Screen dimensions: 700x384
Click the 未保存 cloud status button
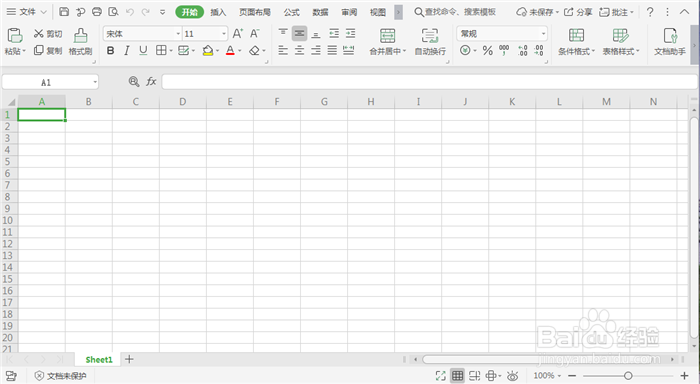(538, 12)
